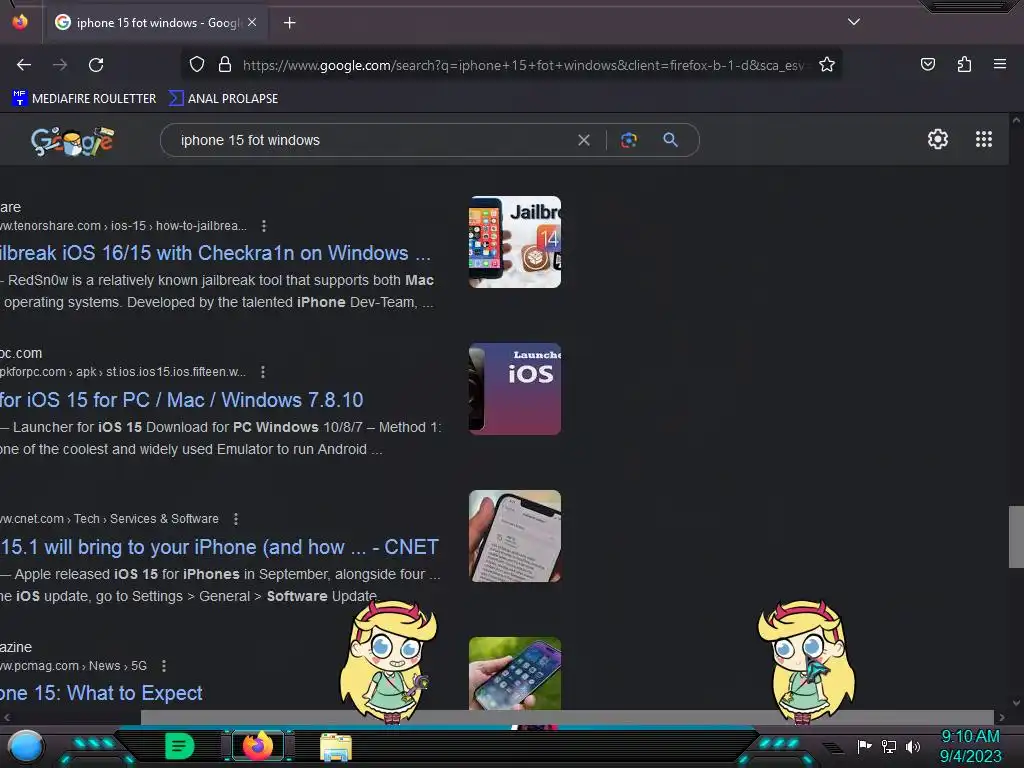This screenshot has height=768, width=1024.
Task: Reload the current page
Action: pyautogui.click(x=96, y=65)
